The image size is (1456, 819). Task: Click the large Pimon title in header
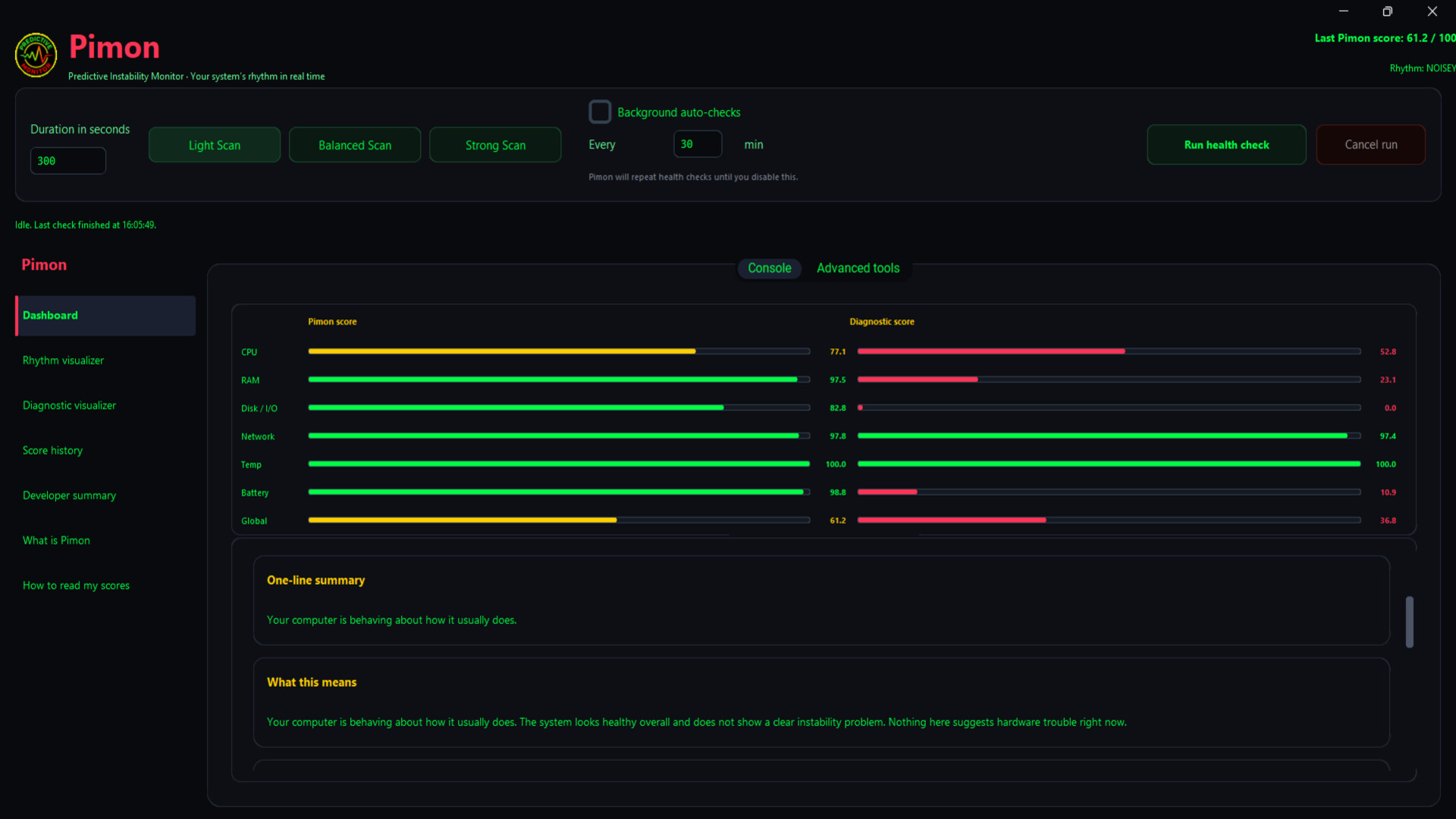click(115, 47)
